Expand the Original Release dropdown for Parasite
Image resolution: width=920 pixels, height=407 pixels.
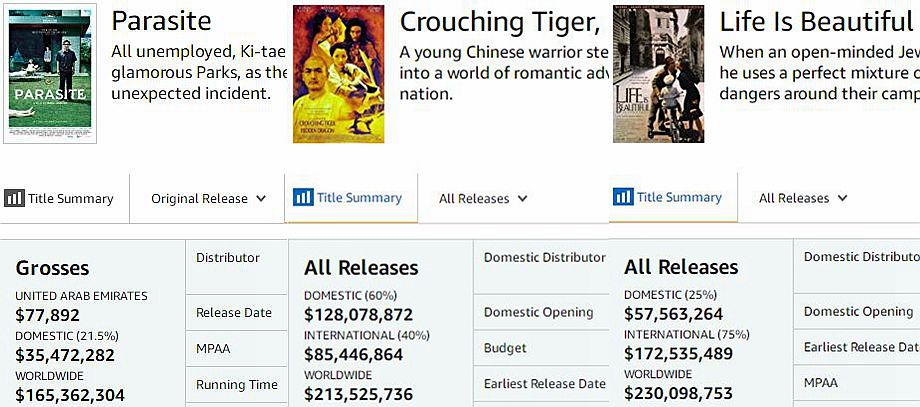pos(208,199)
